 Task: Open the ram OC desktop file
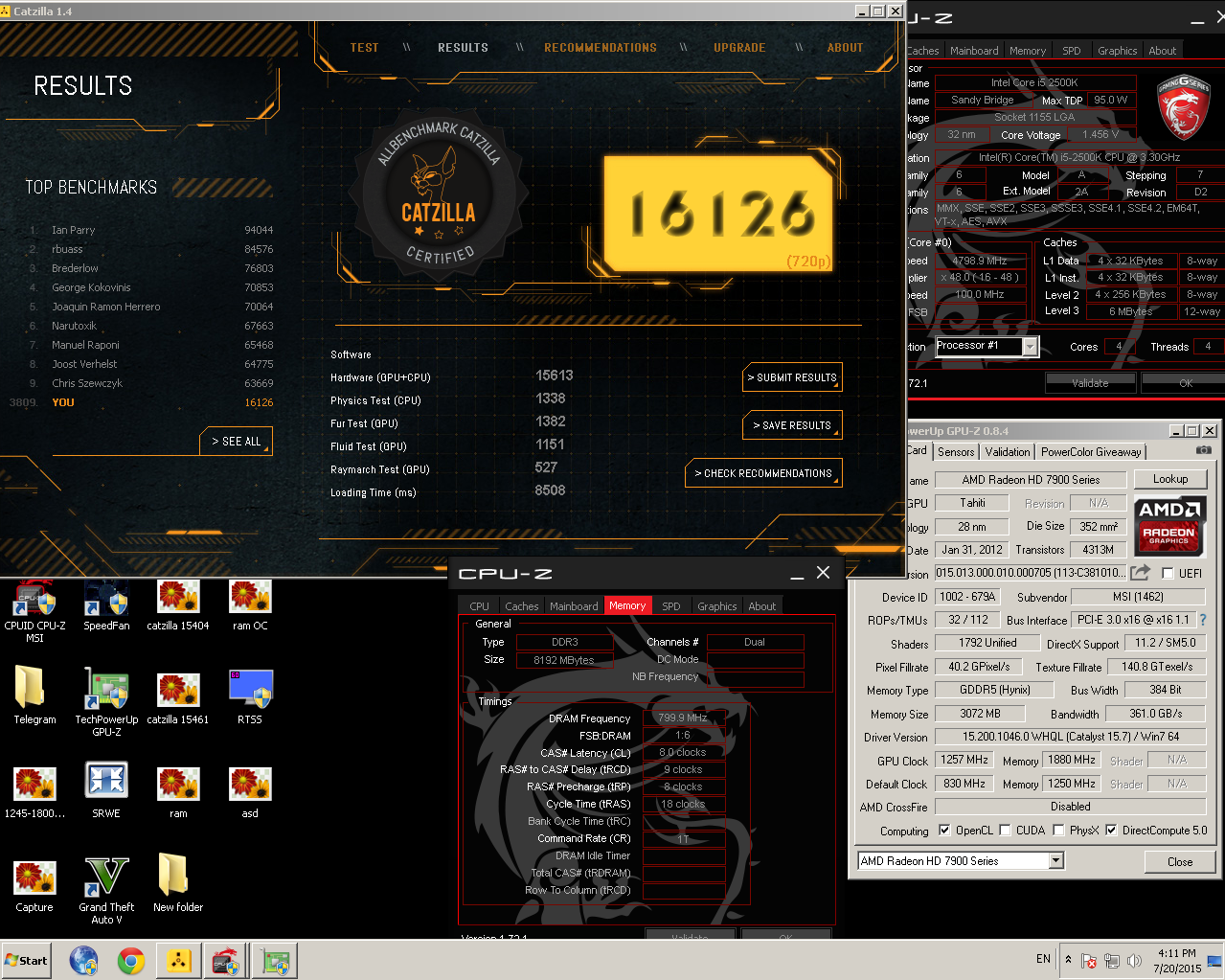click(x=250, y=605)
